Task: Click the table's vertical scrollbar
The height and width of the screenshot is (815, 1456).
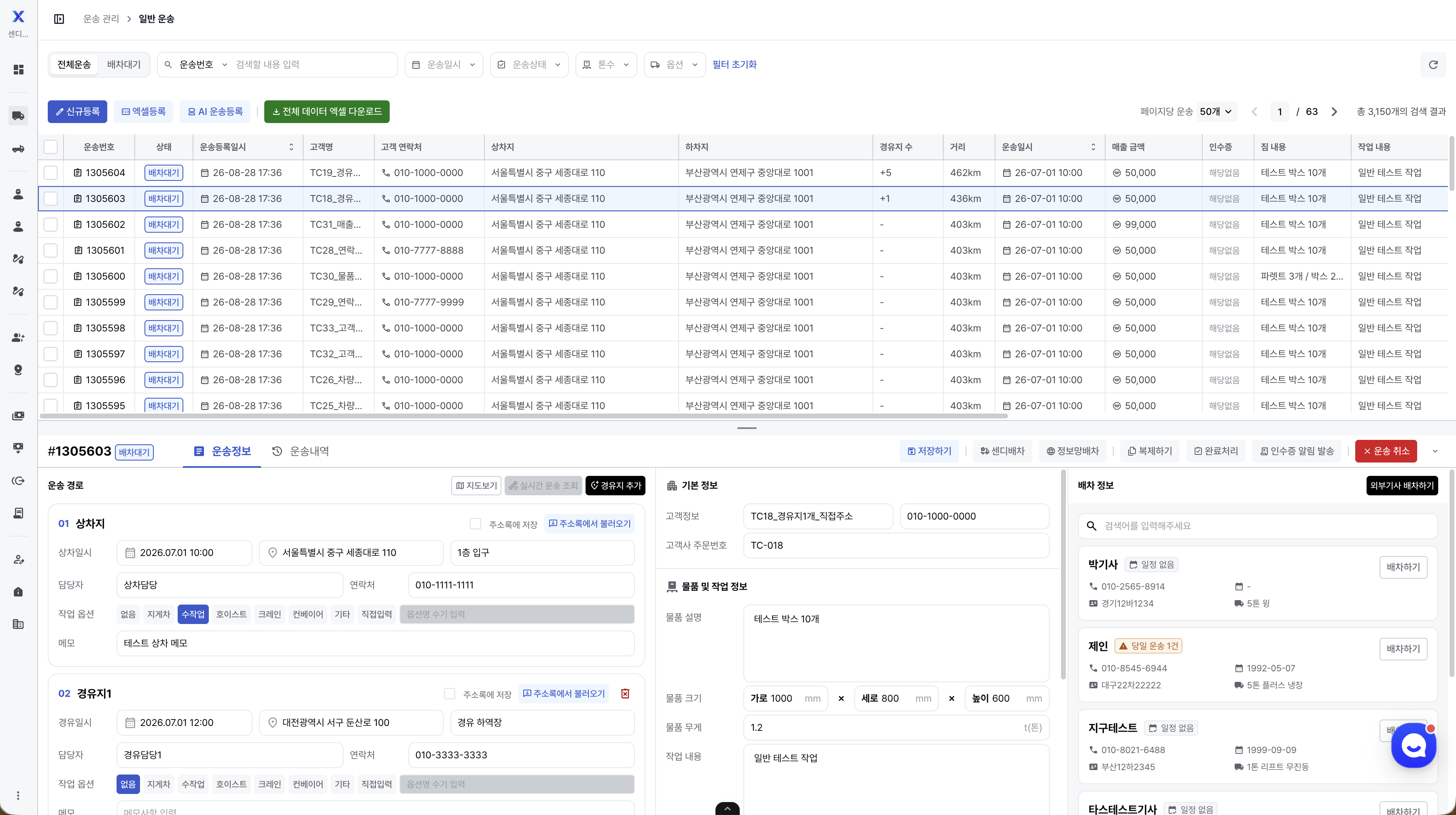Action: coord(1452,163)
